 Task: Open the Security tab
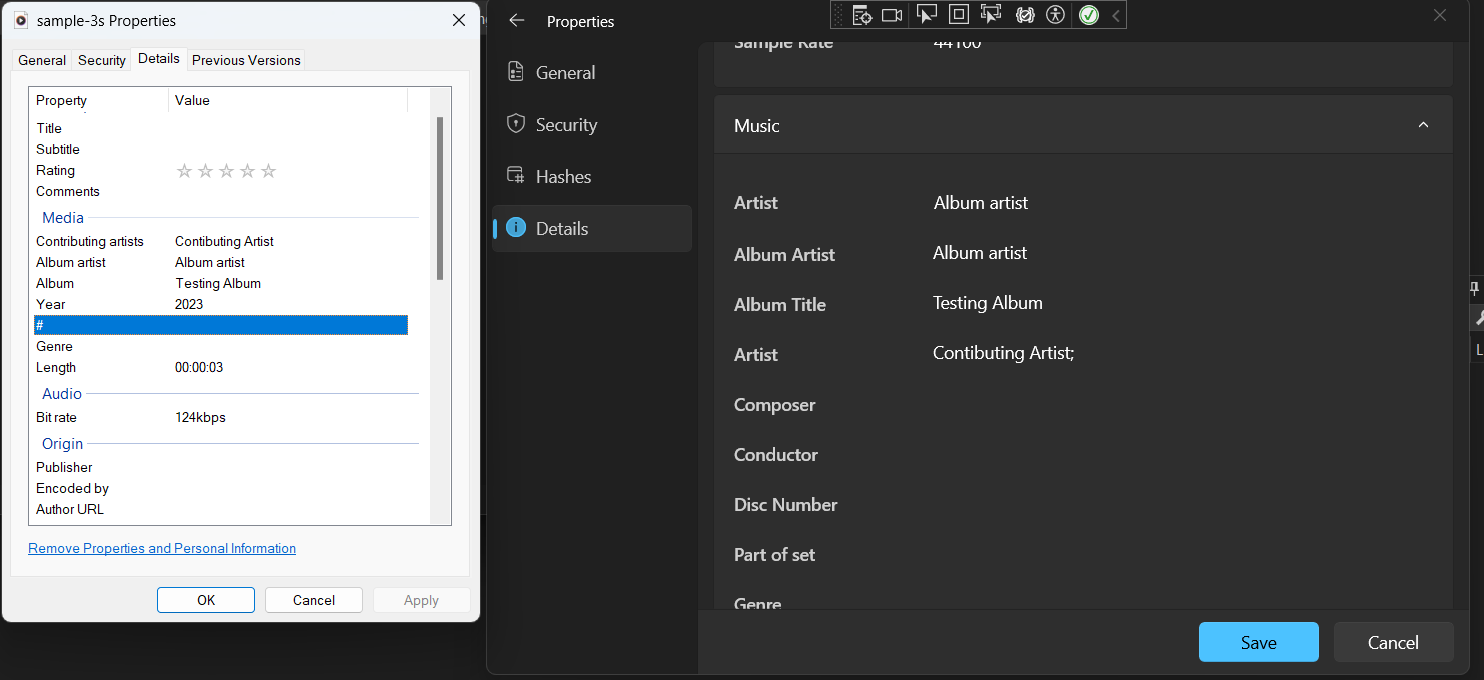[101, 60]
